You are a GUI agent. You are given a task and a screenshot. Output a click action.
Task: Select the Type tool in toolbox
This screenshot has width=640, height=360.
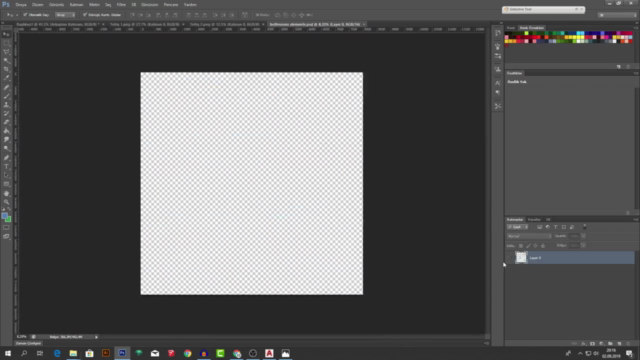click(7, 167)
